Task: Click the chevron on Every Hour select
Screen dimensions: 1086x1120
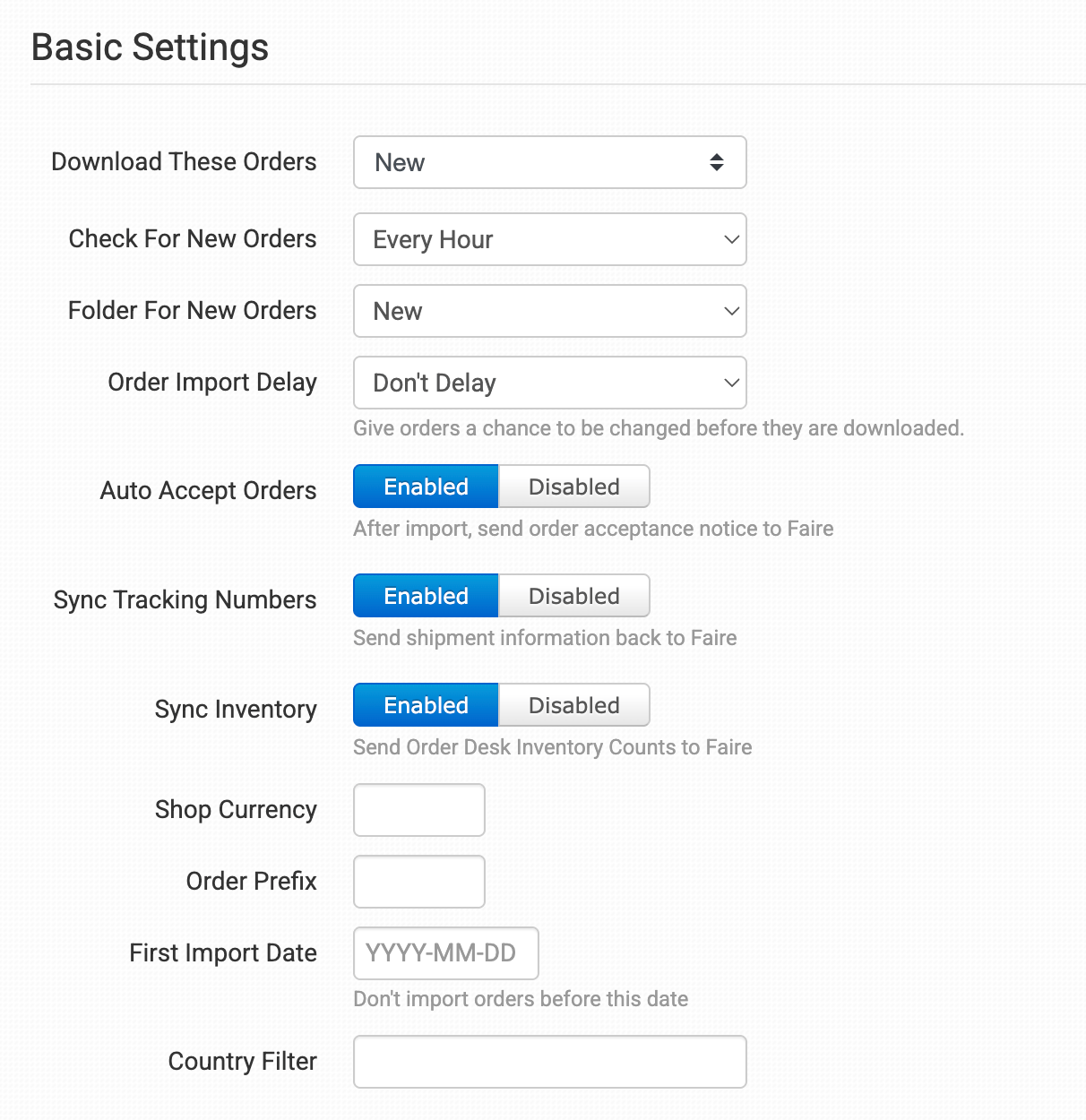Action: (731, 239)
